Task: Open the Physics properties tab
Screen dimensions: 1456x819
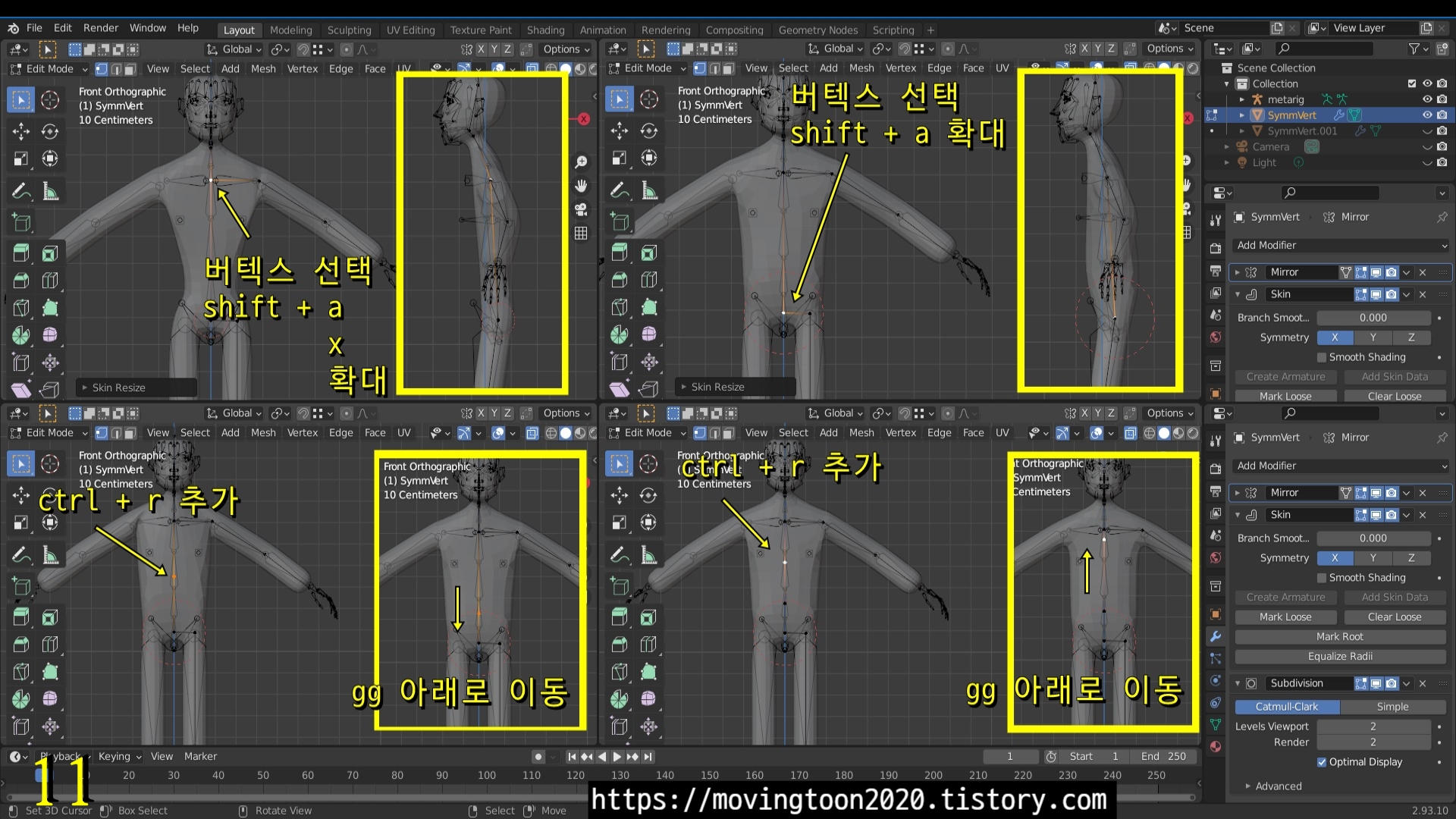Action: click(x=1216, y=681)
